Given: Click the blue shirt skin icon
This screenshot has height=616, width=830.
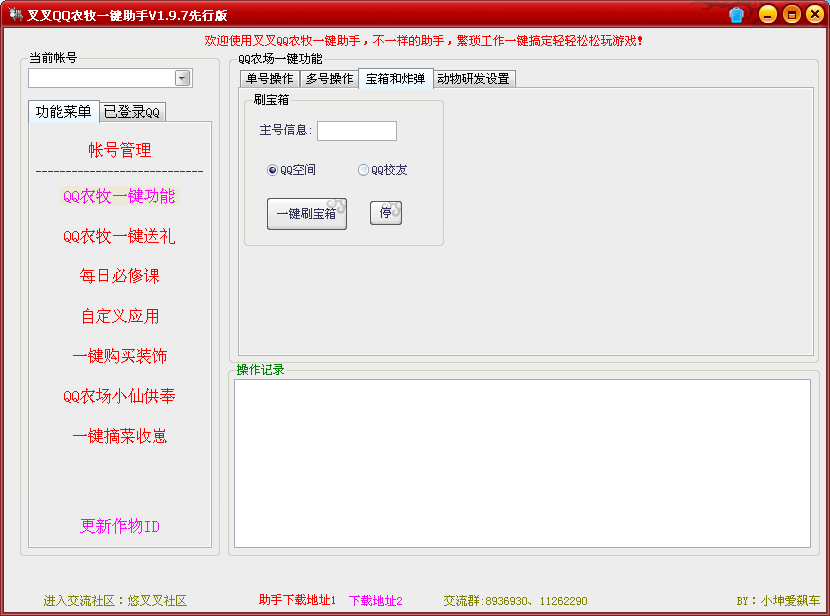Looking at the screenshot, I should [x=737, y=14].
